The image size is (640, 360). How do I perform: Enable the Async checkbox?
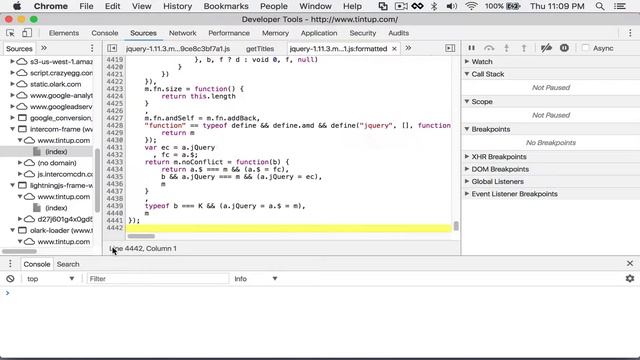(x=585, y=48)
